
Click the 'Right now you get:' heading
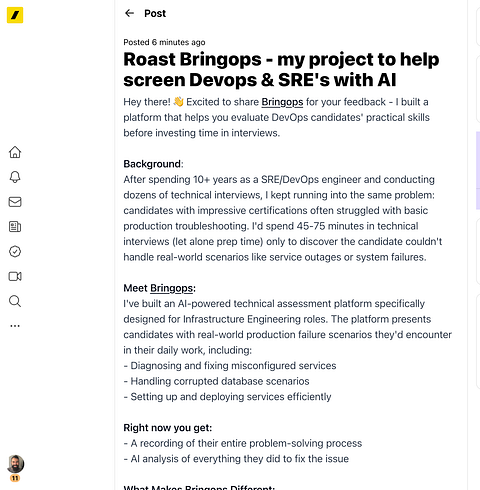[x=168, y=428]
